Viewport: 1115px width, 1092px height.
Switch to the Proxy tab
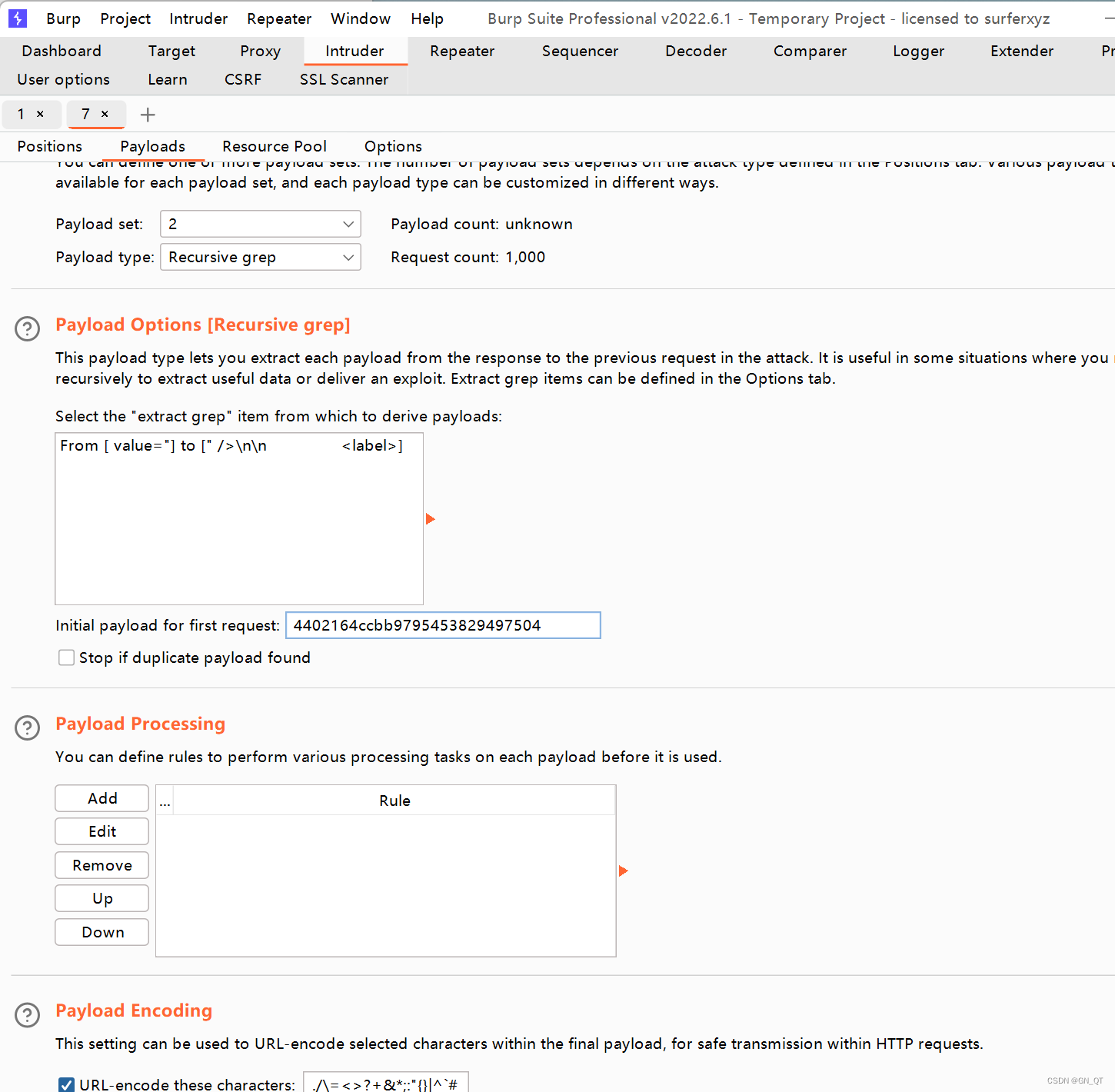click(260, 51)
